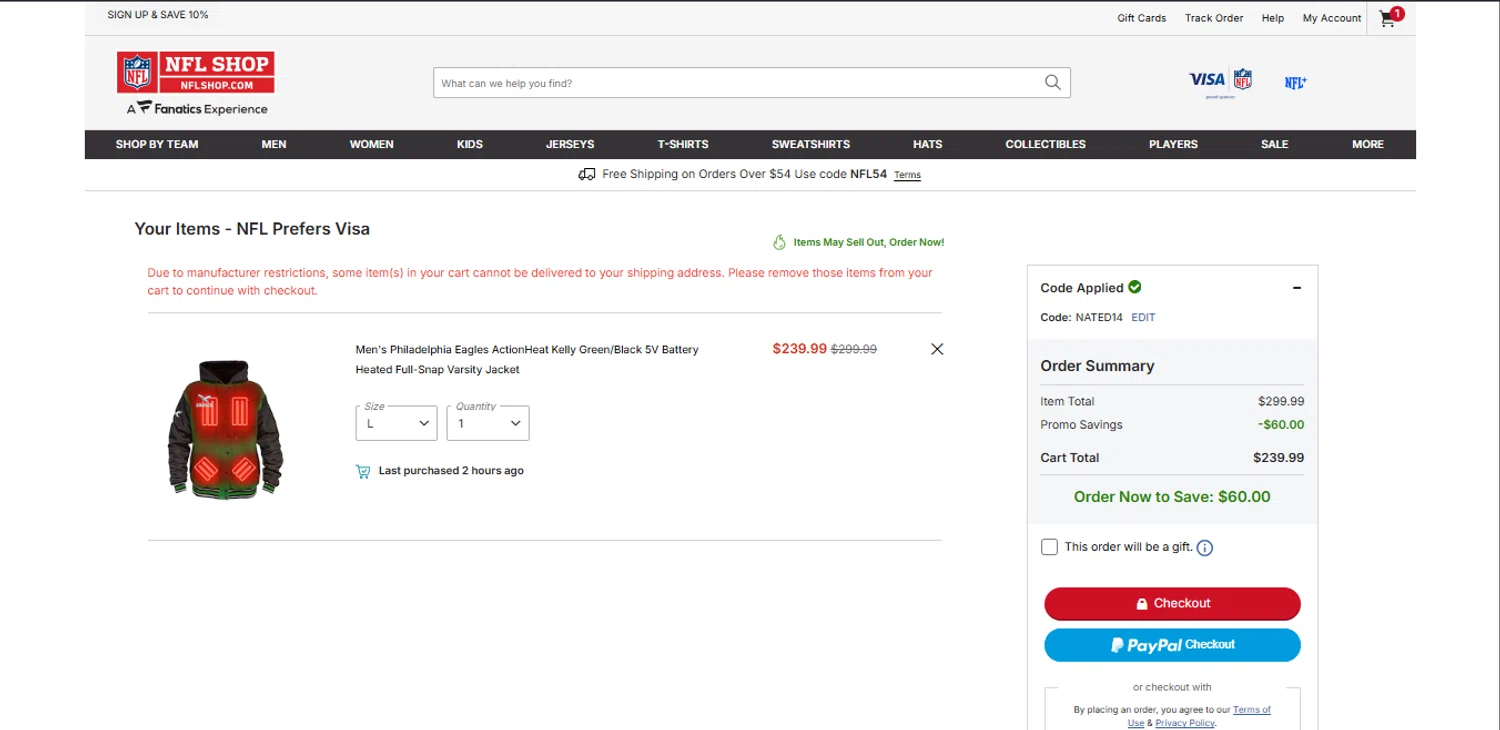1500x730 pixels.
Task: Click the last purchased cart icon
Action: click(363, 471)
